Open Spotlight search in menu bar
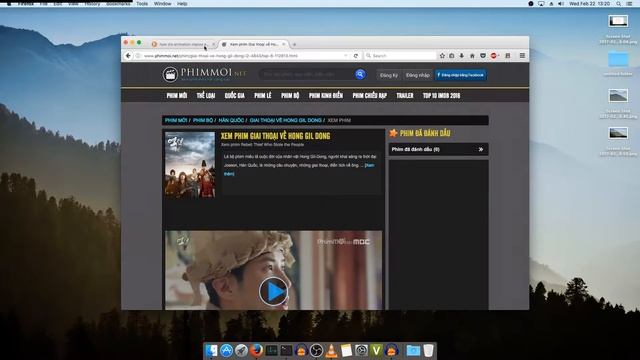Image resolution: width=640 pixels, height=360 pixels. [x=619, y=4]
